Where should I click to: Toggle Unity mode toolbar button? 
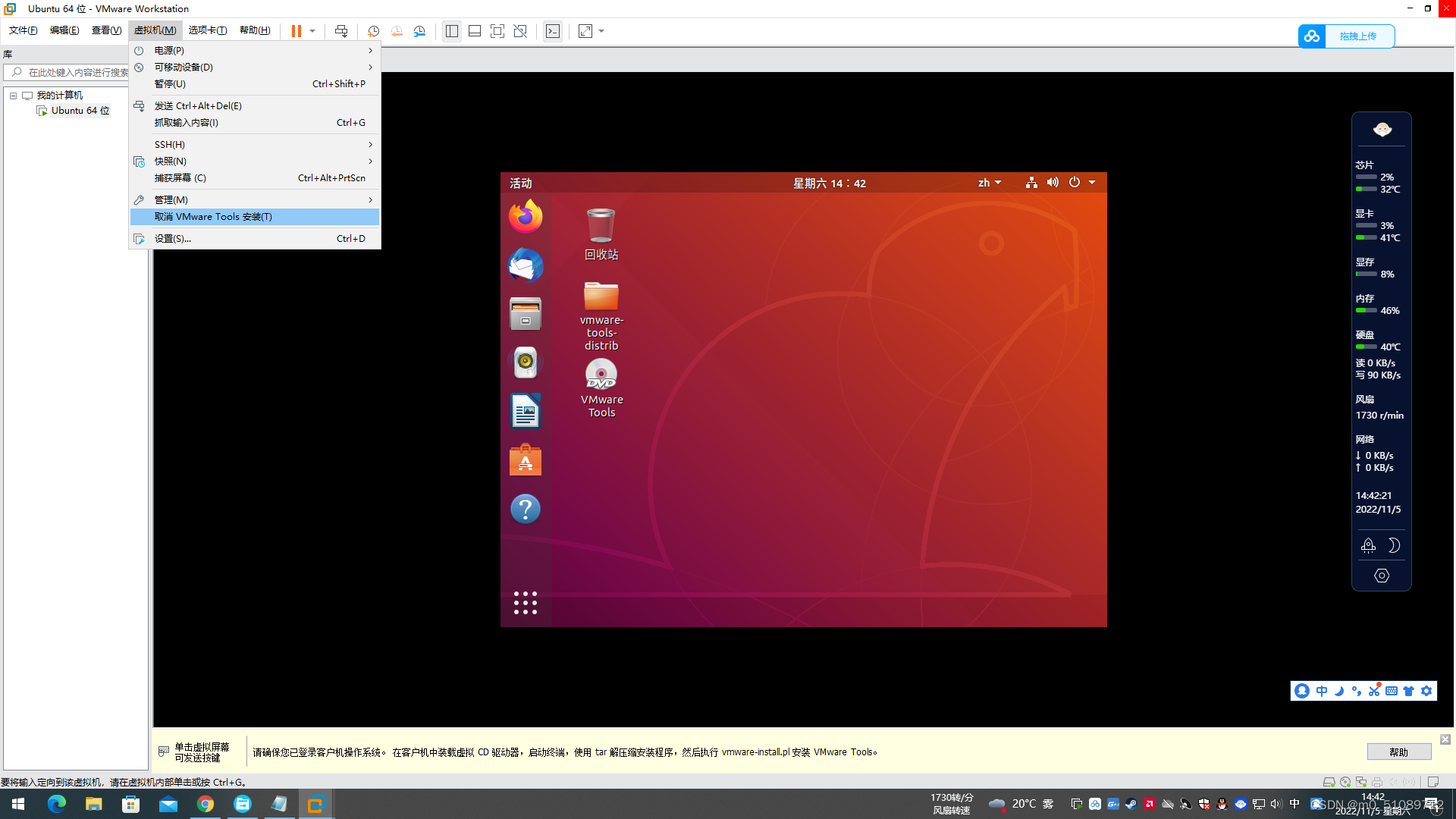tap(520, 31)
